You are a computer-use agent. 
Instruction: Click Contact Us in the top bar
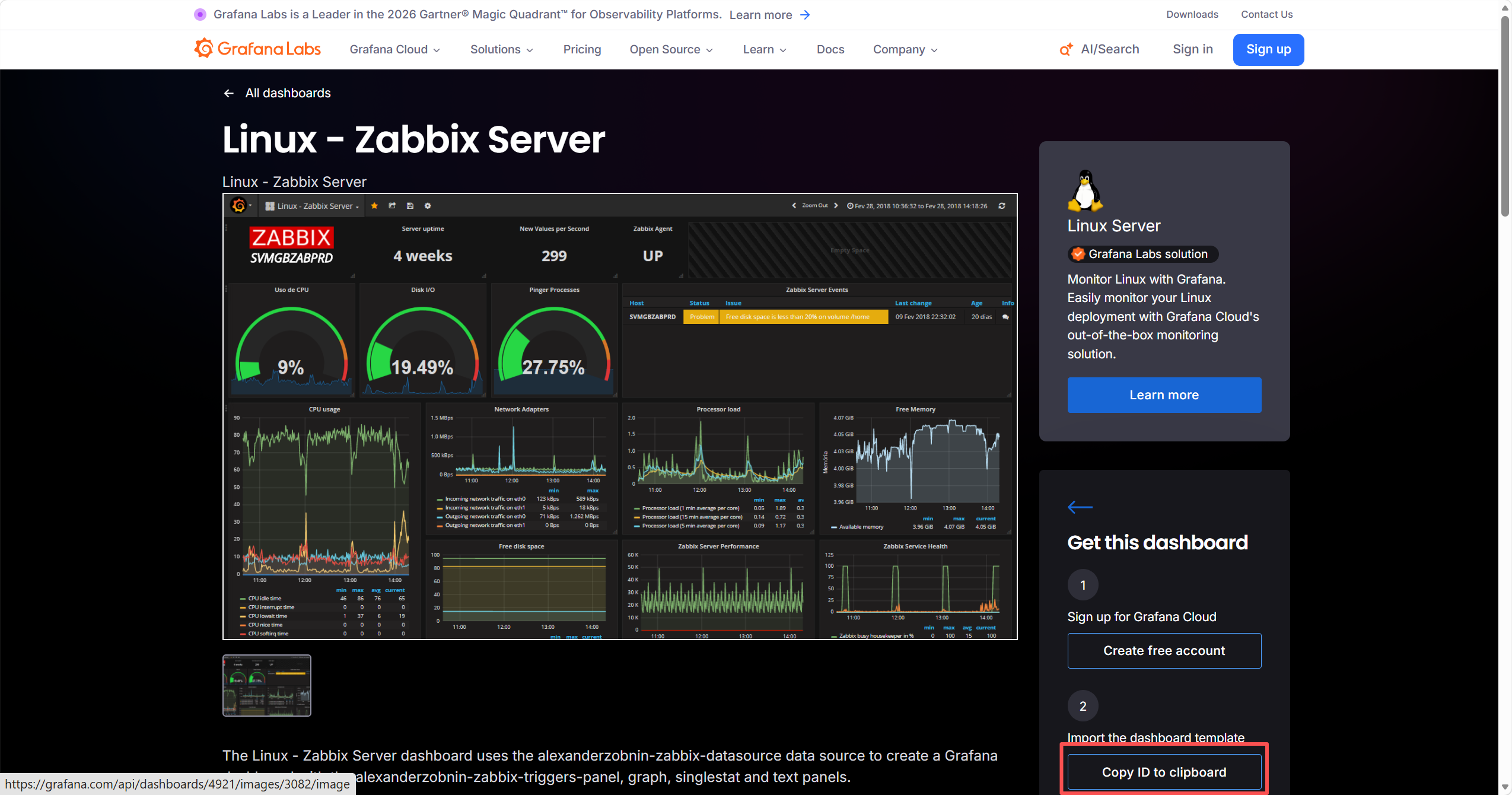pyautogui.click(x=1267, y=14)
